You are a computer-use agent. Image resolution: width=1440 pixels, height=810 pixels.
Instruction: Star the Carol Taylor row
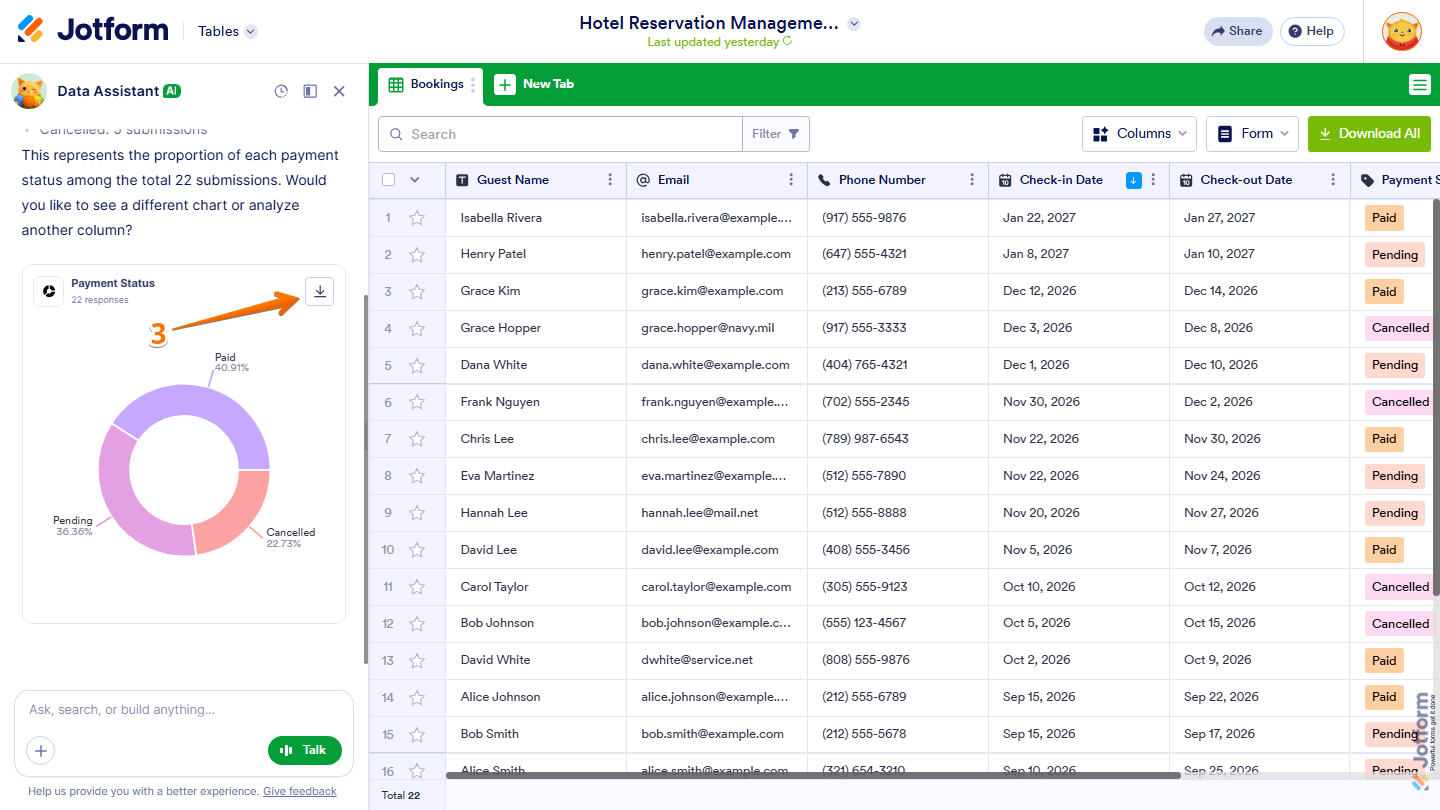pos(417,588)
